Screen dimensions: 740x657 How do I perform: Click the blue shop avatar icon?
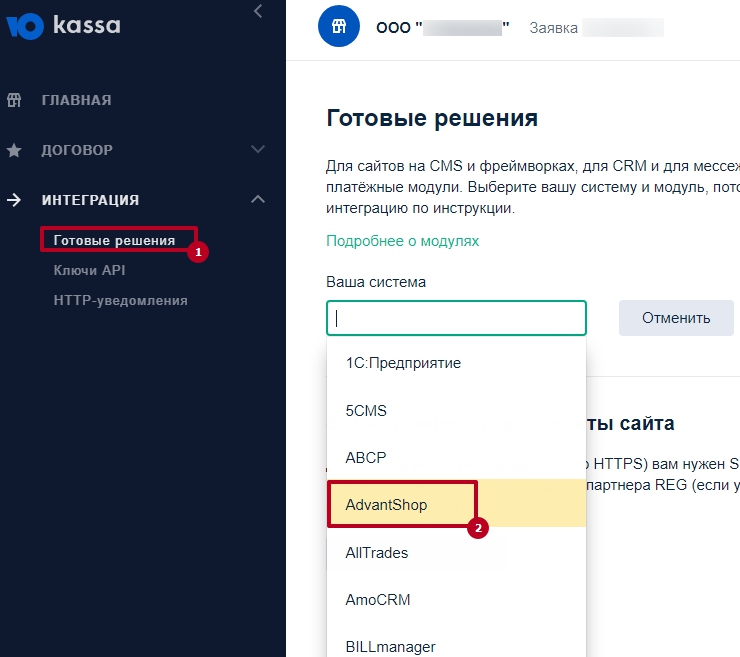(338, 28)
